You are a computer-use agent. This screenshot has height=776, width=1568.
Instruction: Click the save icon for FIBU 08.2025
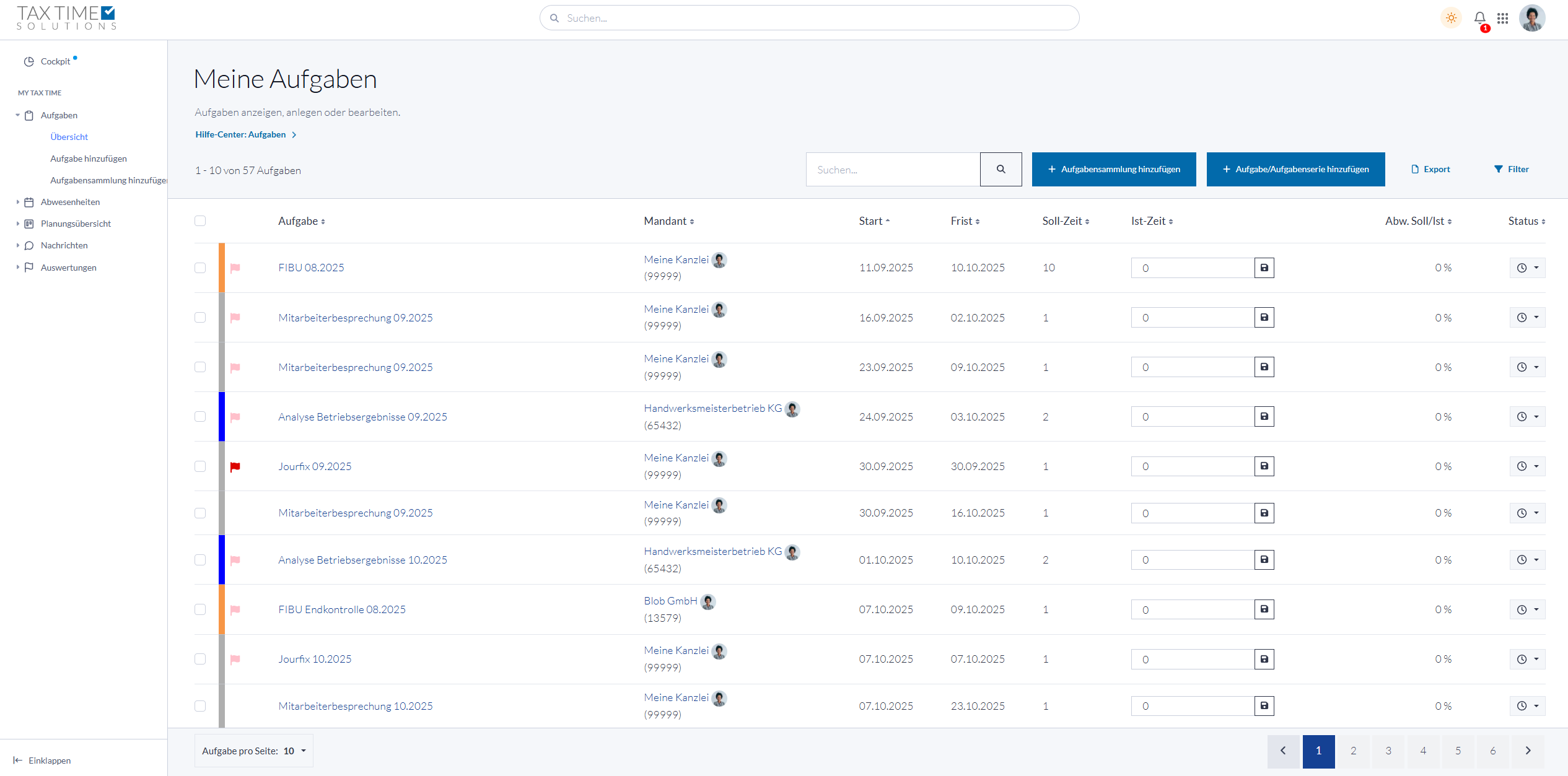tap(1264, 268)
